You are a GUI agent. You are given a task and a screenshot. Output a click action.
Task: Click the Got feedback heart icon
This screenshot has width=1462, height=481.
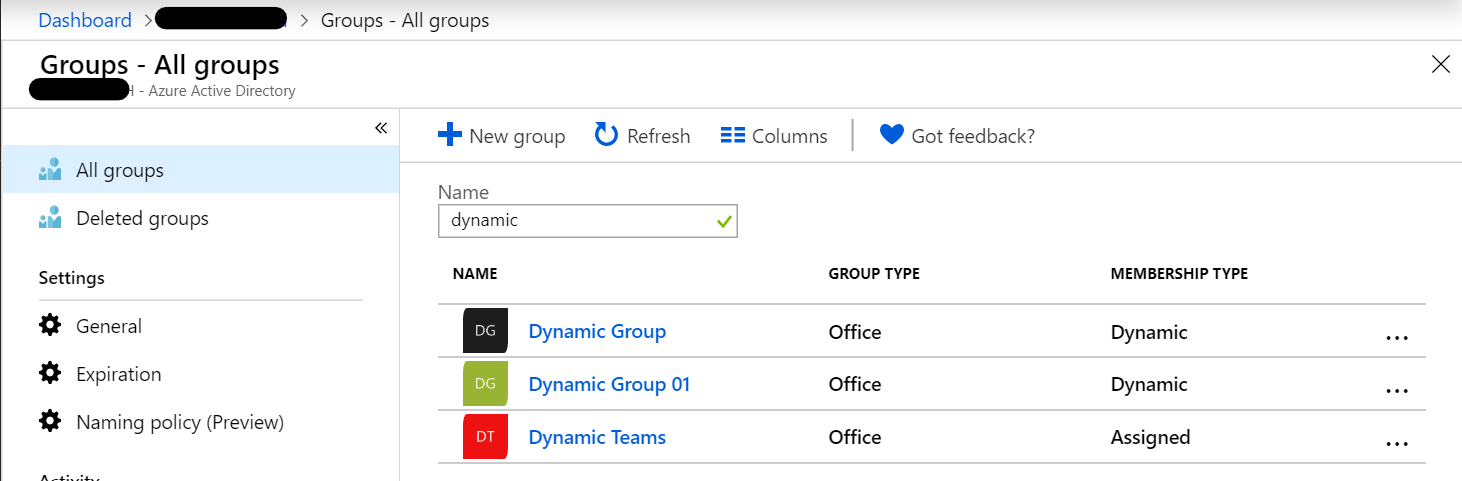tap(891, 134)
